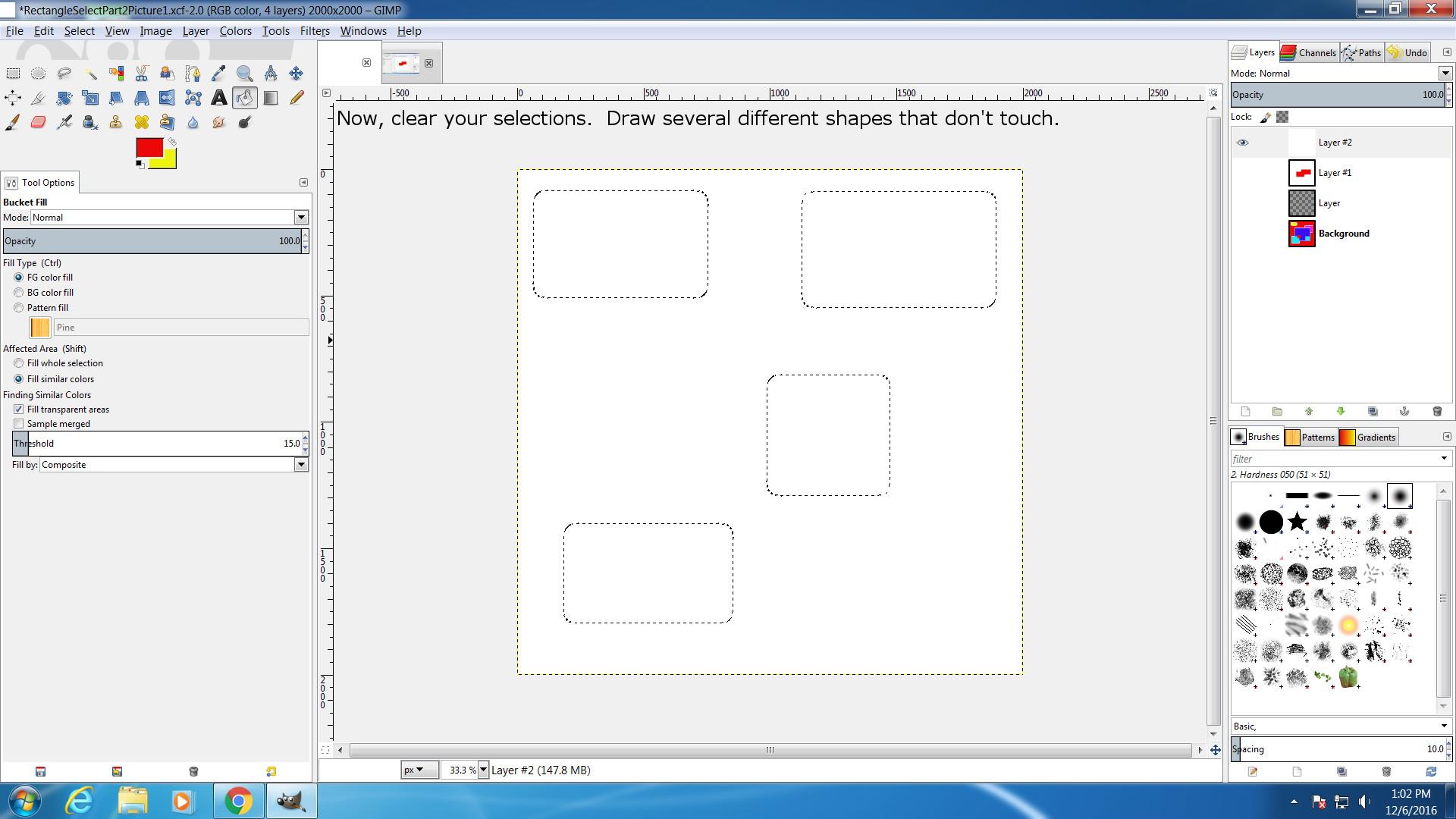1456x819 pixels.
Task: Click the red foreground color swatch
Action: pos(148,147)
